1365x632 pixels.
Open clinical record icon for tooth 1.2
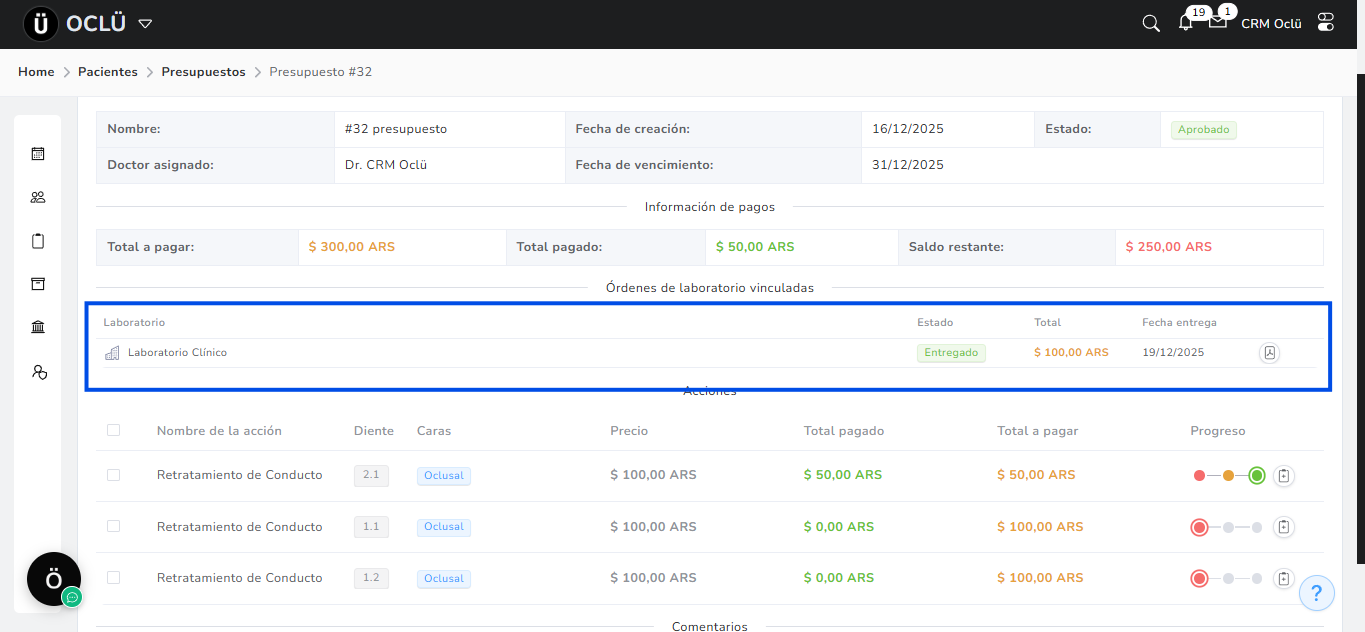(1284, 578)
